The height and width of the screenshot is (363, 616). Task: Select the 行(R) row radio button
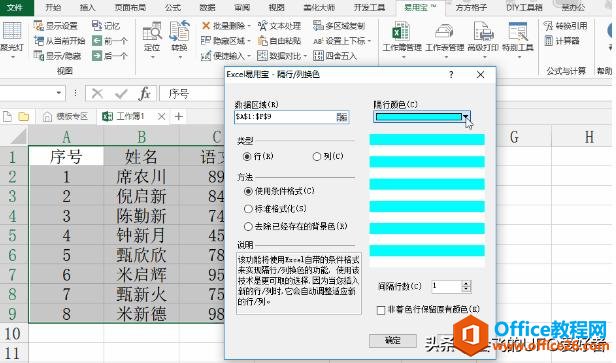pyautogui.click(x=247, y=156)
